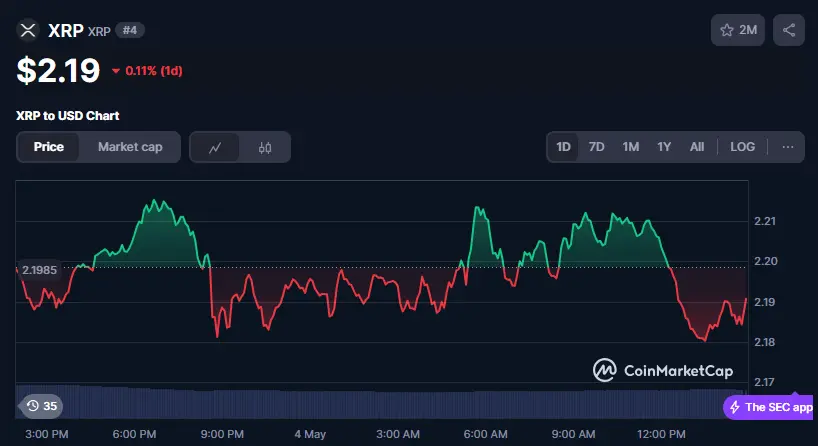This screenshot has height=446, width=818.
Task: Switch to candlestick chart icon
Action: (x=264, y=148)
